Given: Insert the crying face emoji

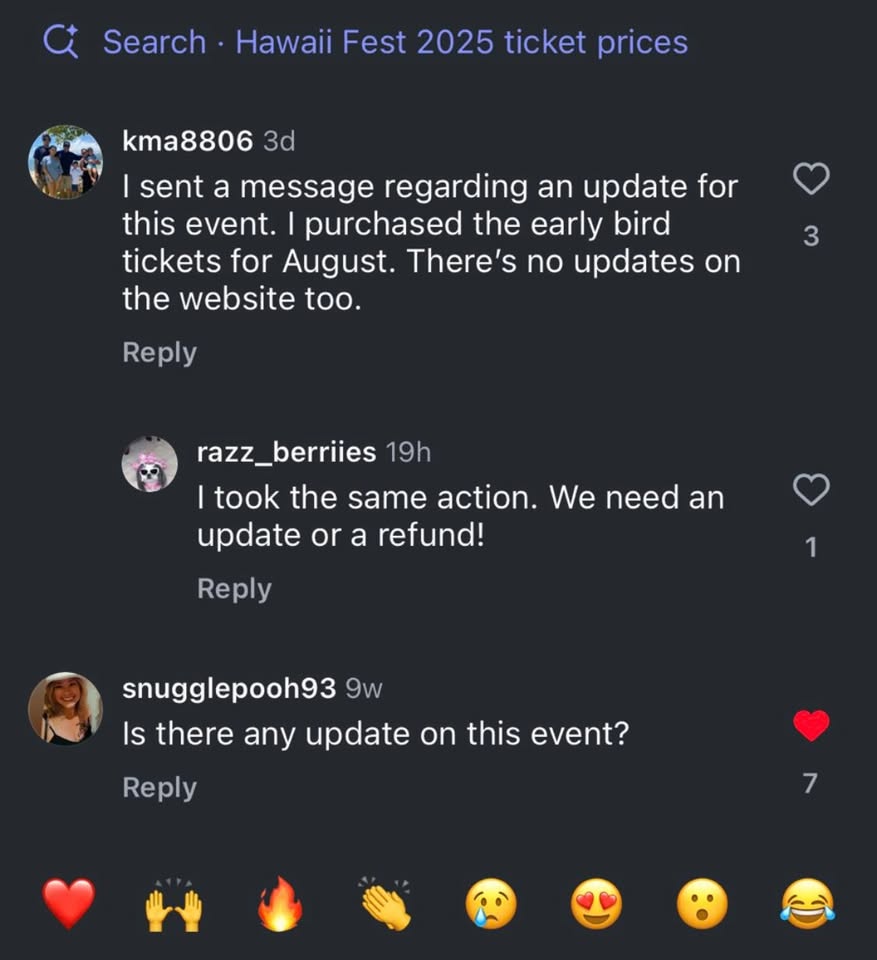Looking at the screenshot, I should click(491, 905).
